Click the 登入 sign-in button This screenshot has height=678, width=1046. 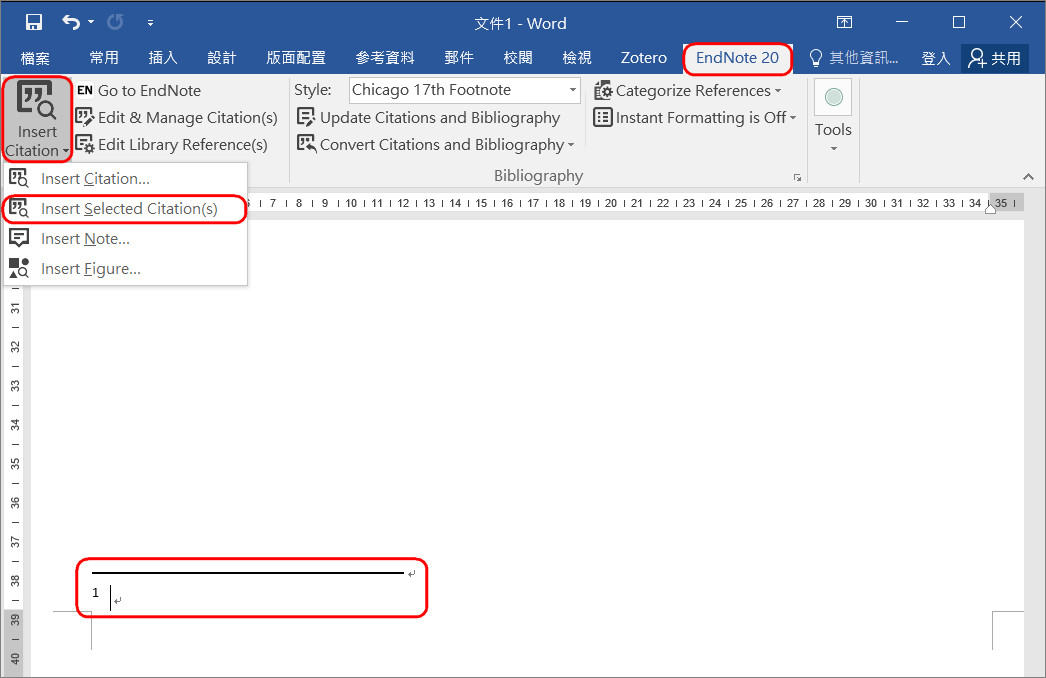point(935,58)
